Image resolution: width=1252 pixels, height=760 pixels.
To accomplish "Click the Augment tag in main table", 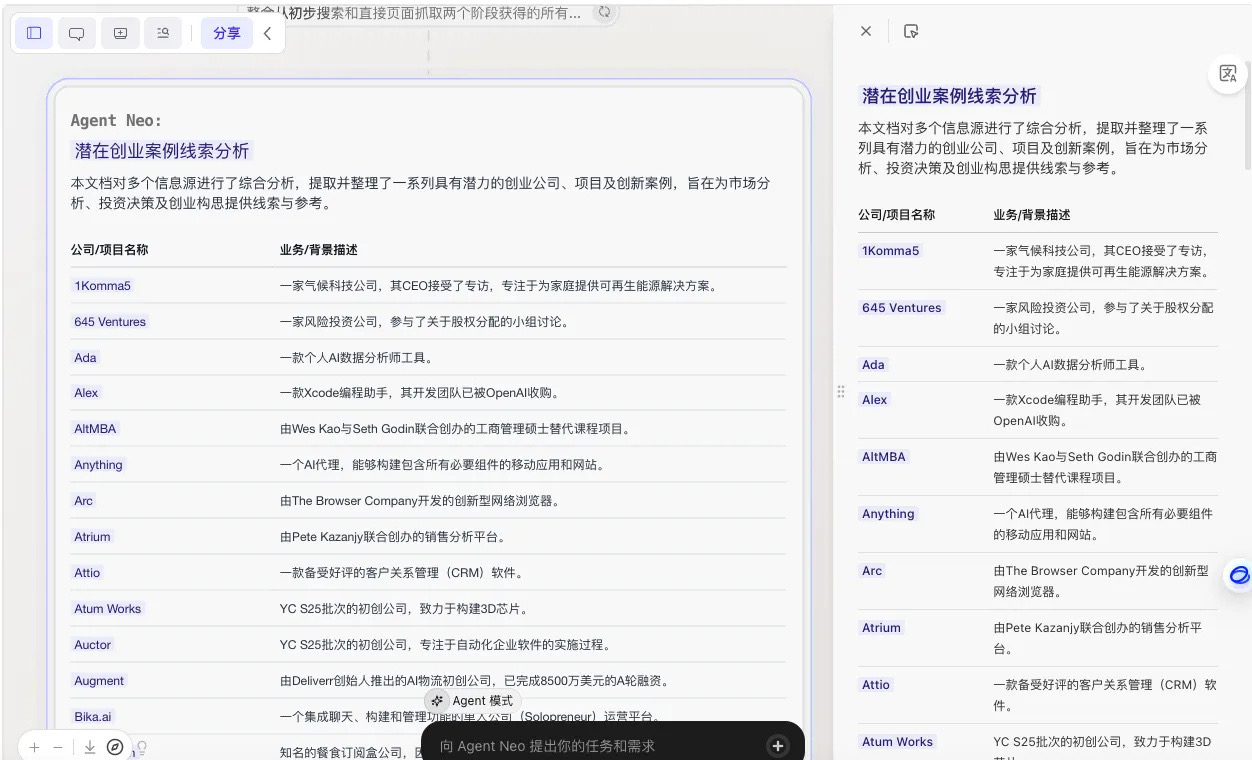I will click(99, 681).
